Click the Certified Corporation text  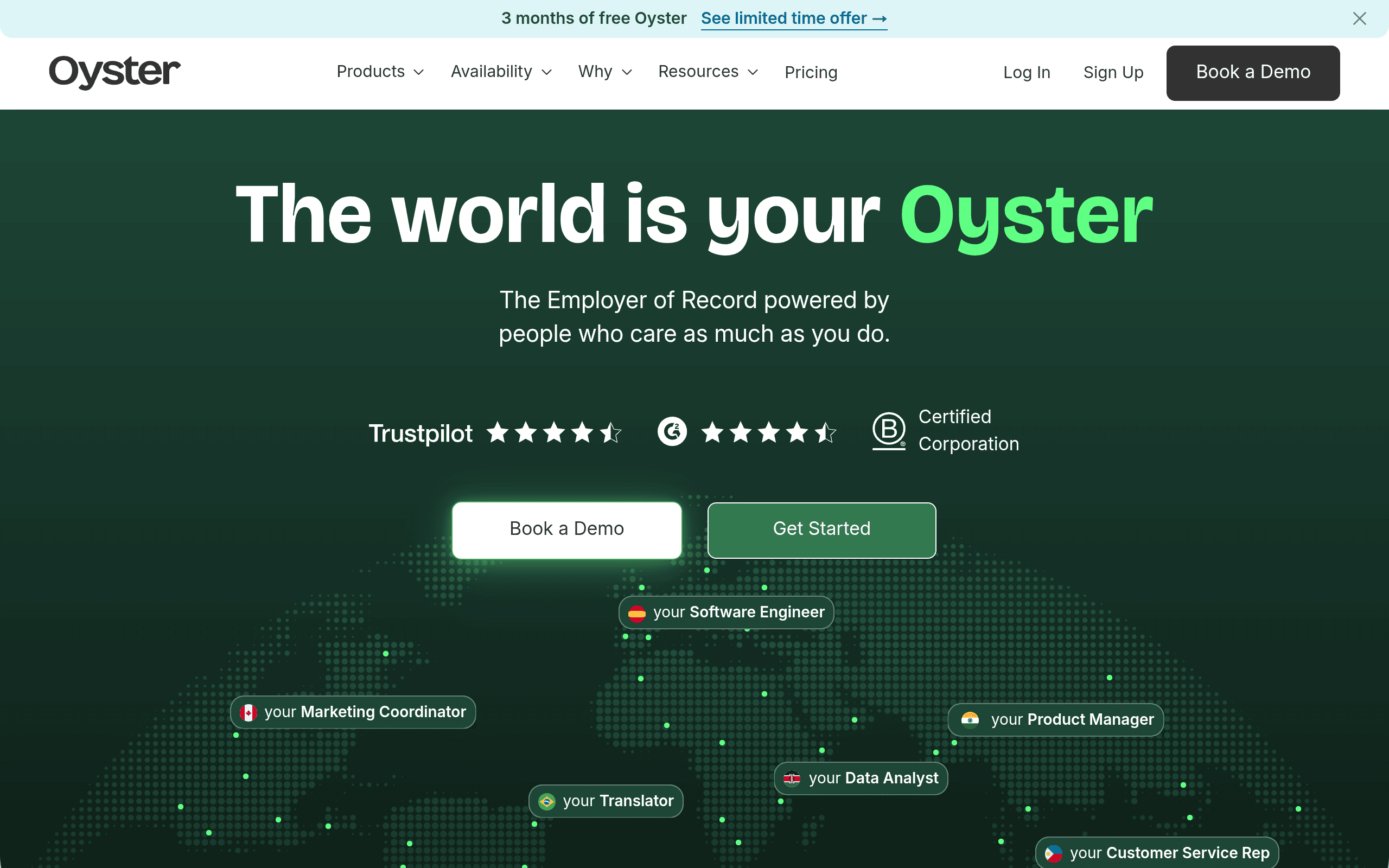tap(969, 430)
